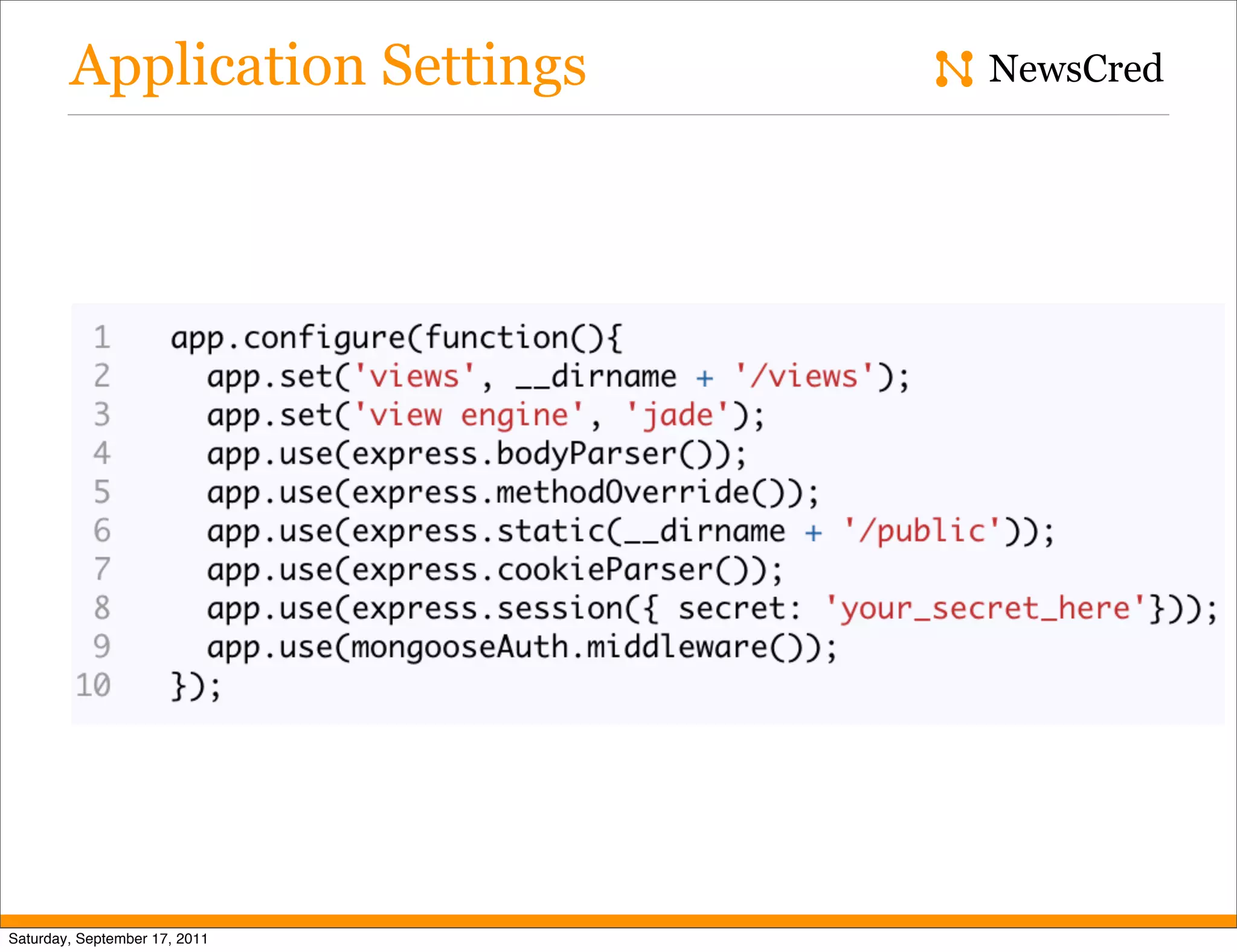Click the express.cookieParser() code line
1237x952 pixels.
(x=494, y=570)
